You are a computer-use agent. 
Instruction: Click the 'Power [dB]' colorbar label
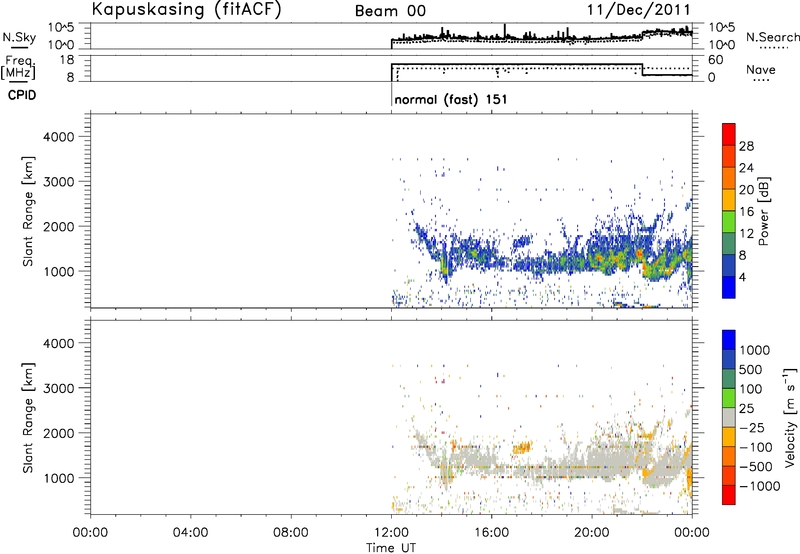tap(763, 211)
